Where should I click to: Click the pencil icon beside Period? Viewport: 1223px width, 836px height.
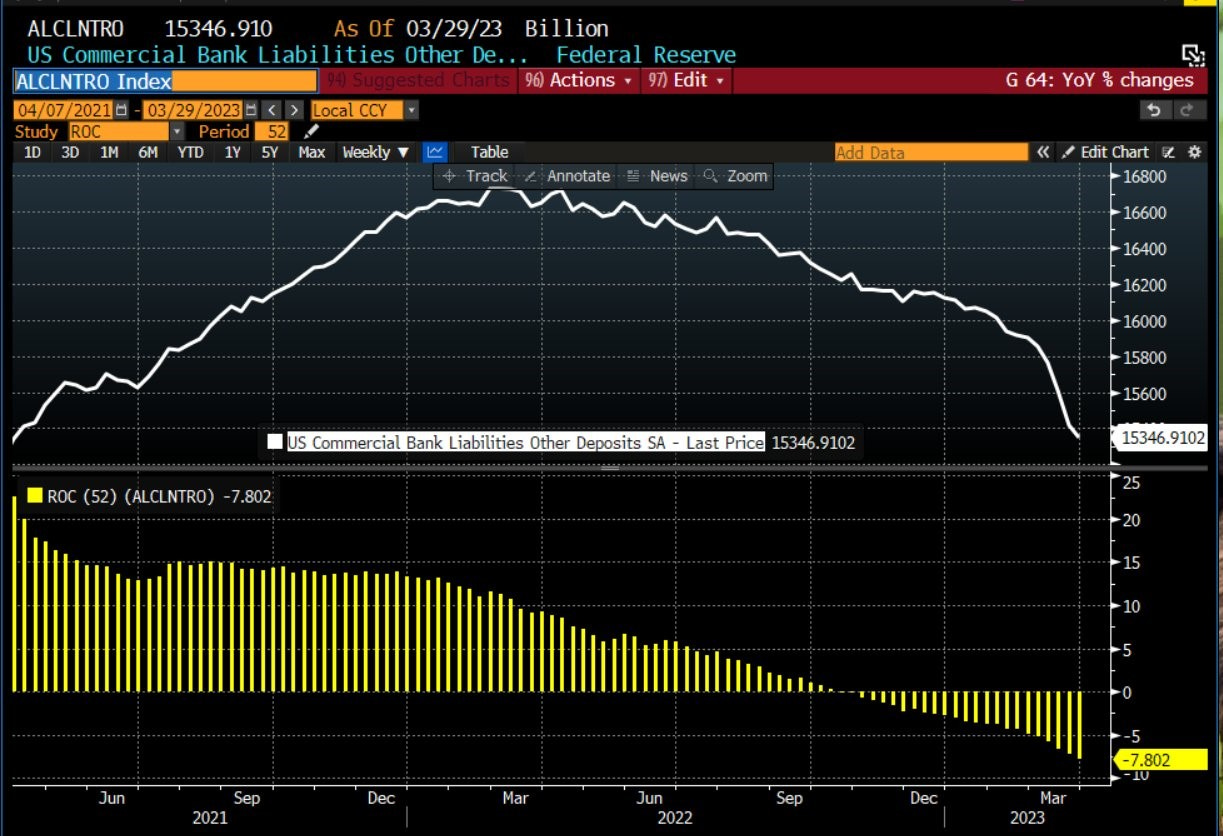tap(312, 131)
